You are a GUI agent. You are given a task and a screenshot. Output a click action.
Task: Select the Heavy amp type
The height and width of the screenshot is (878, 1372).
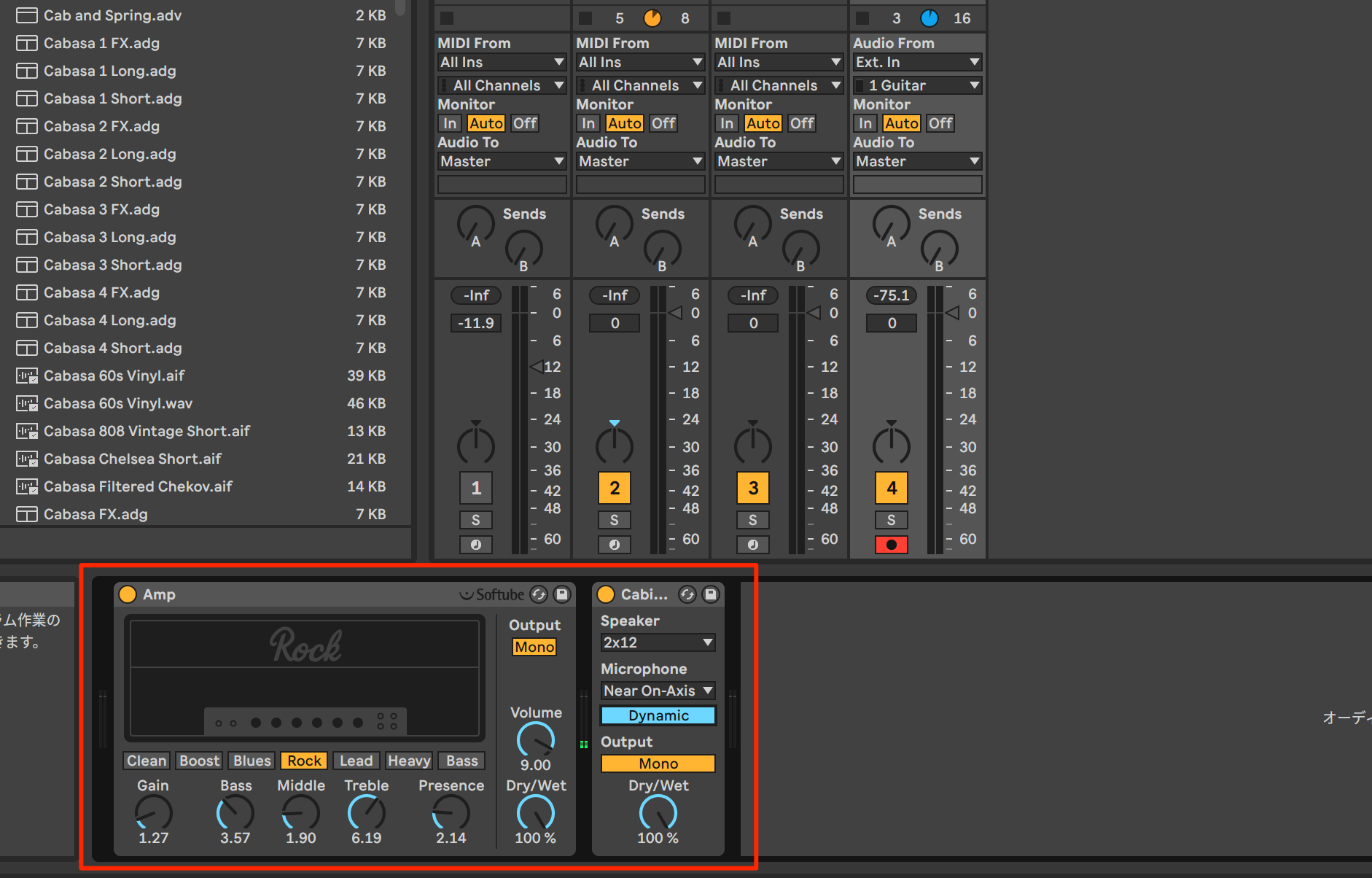pos(409,761)
